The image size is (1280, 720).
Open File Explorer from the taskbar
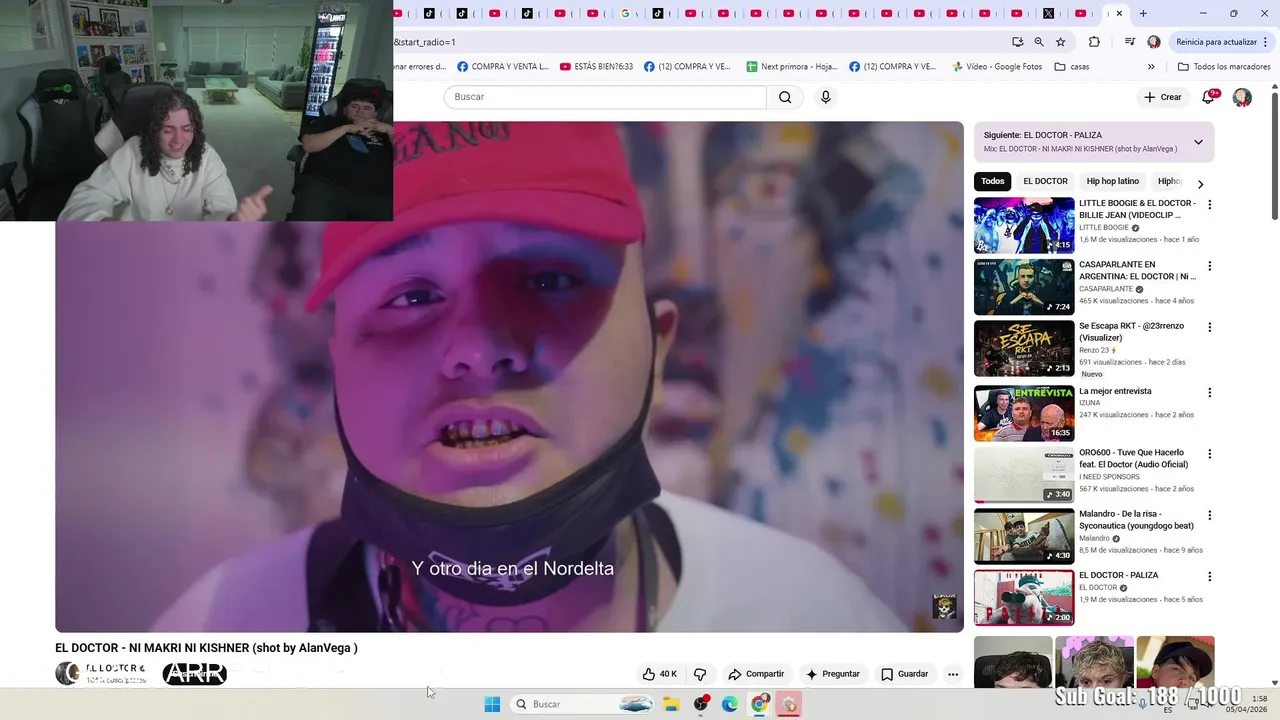(x=671, y=704)
